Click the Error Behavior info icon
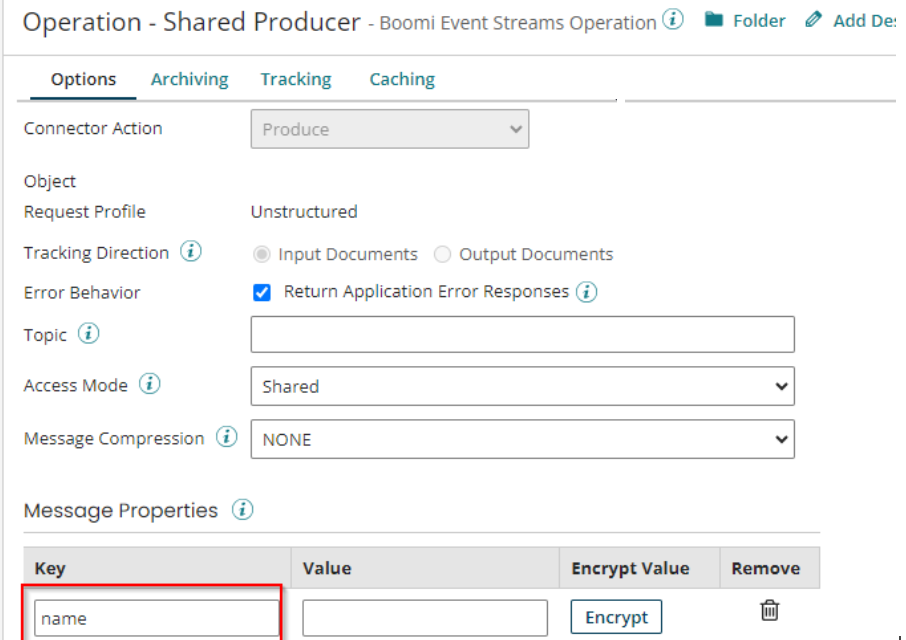 tap(587, 292)
